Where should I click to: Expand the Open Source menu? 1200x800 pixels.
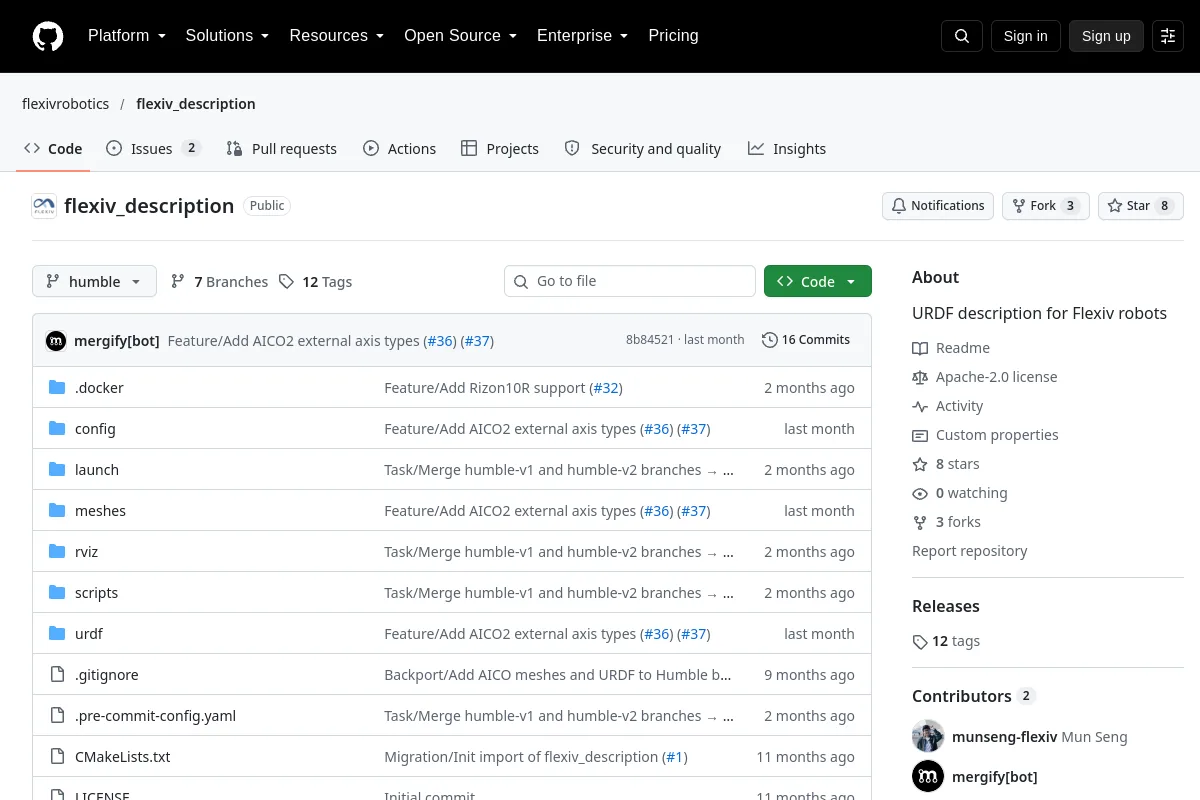pyautogui.click(x=460, y=36)
